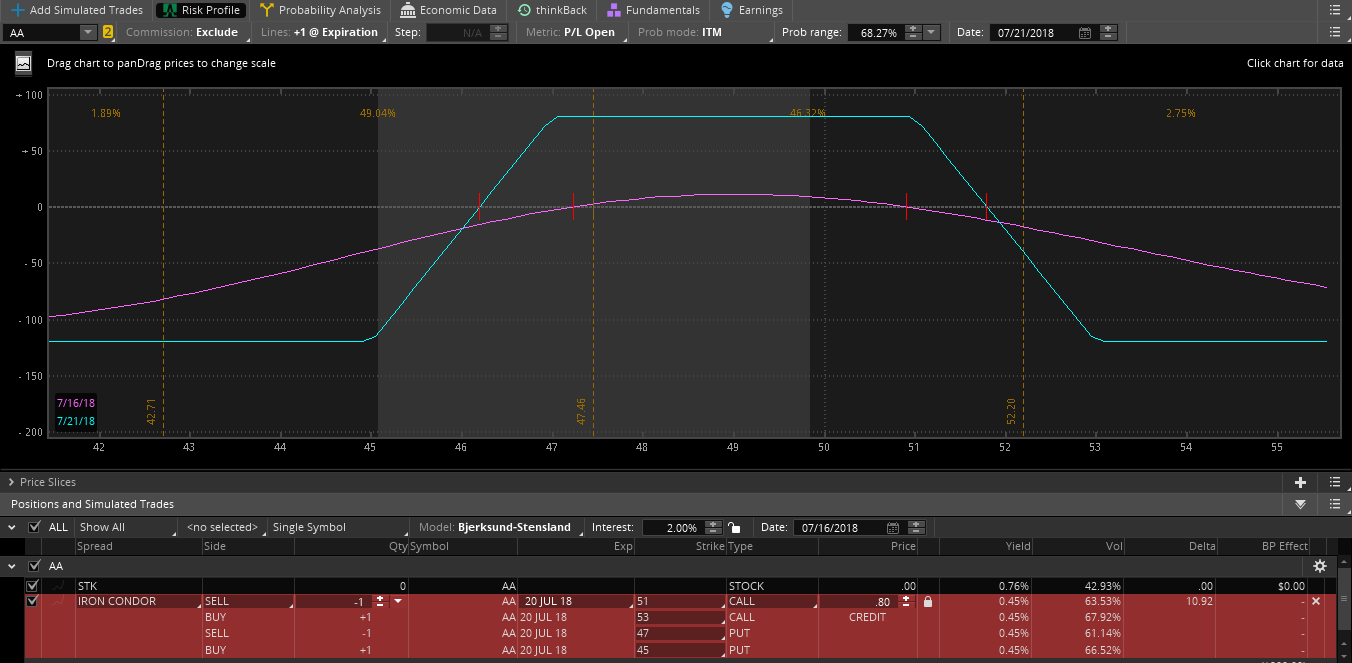The height and width of the screenshot is (663, 1352).
Task: Open IRON CONDOR spread type dropdown
Action: 137,602
